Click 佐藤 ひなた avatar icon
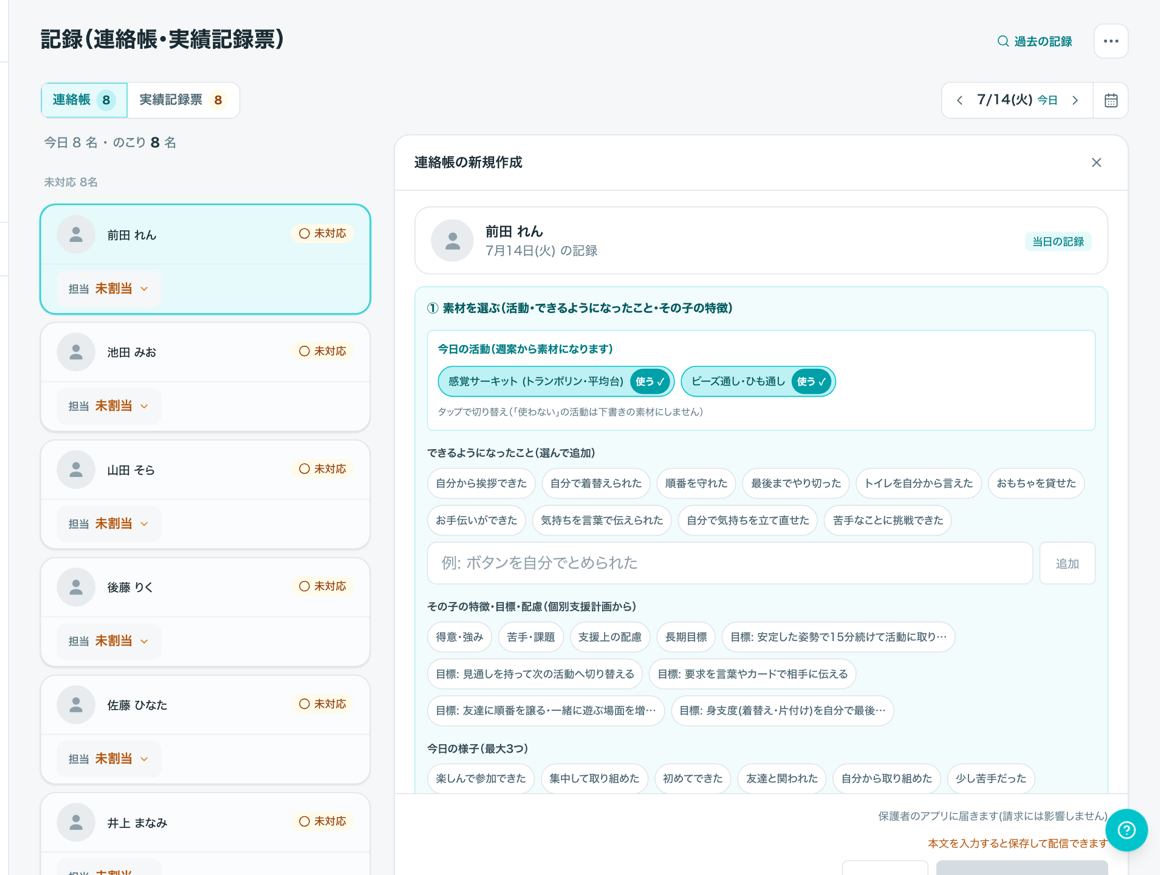Image resolution: width=1160 pixels, height=875 pixels. click(76, 705)
